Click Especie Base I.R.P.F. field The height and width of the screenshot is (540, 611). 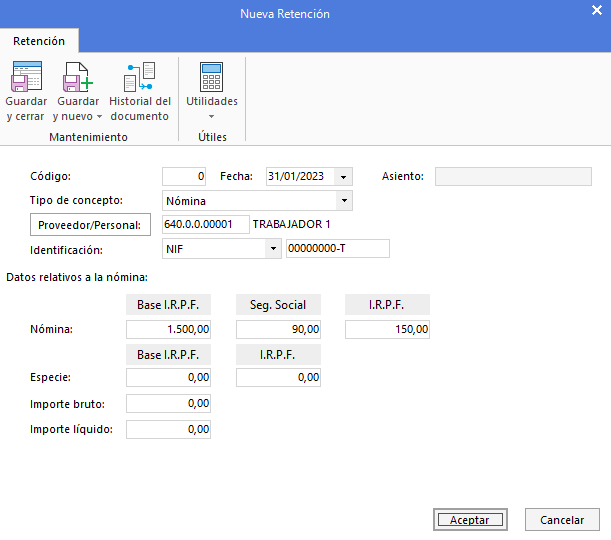tap(168, 377)
